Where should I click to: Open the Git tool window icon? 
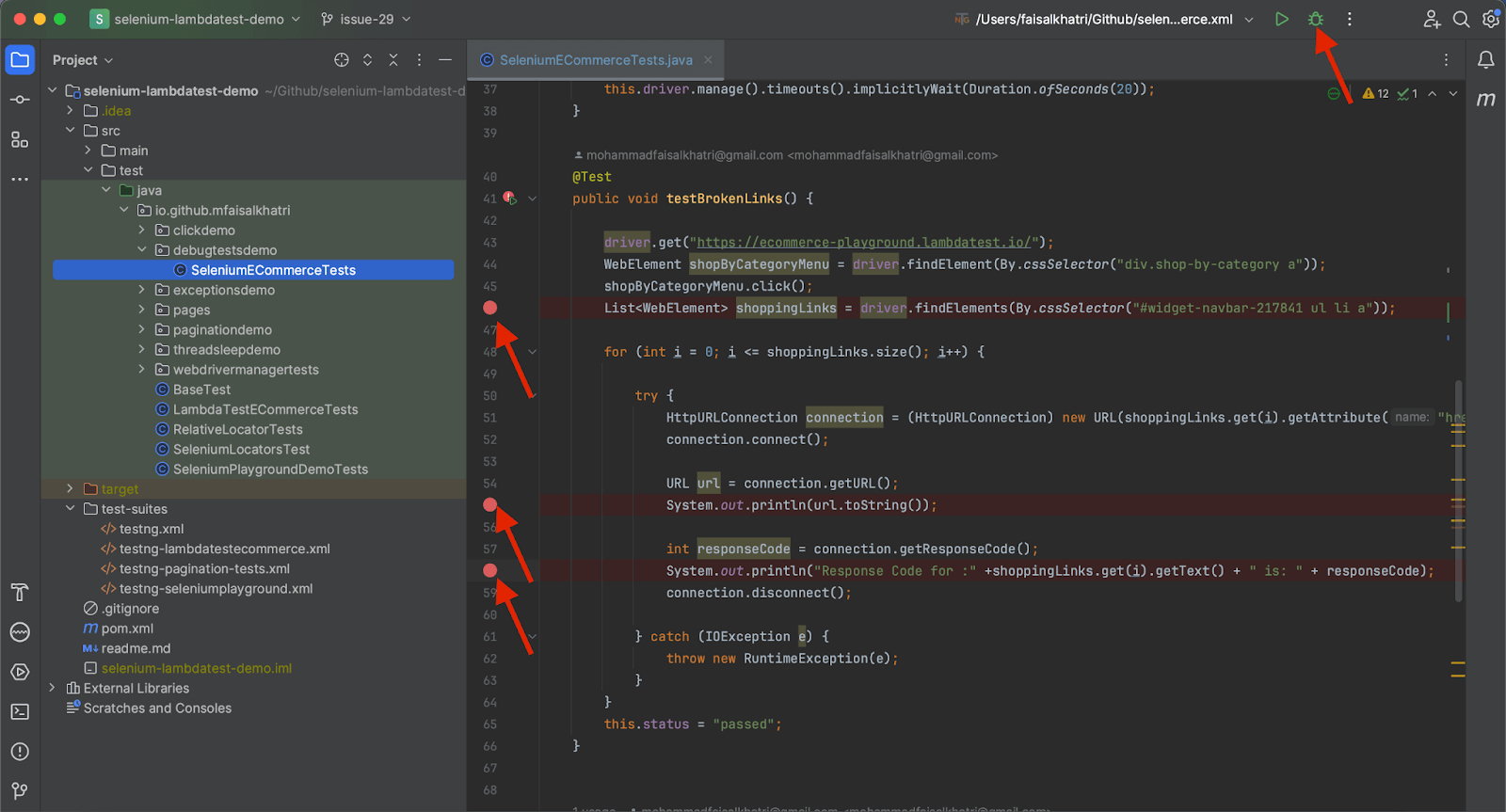(20, 790)
